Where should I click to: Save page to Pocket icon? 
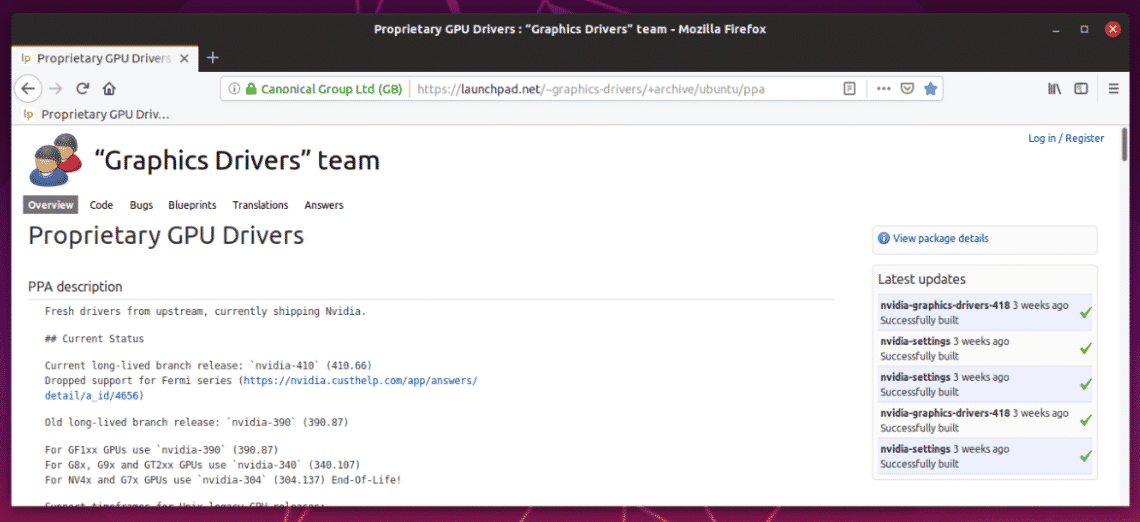[907, 89]
